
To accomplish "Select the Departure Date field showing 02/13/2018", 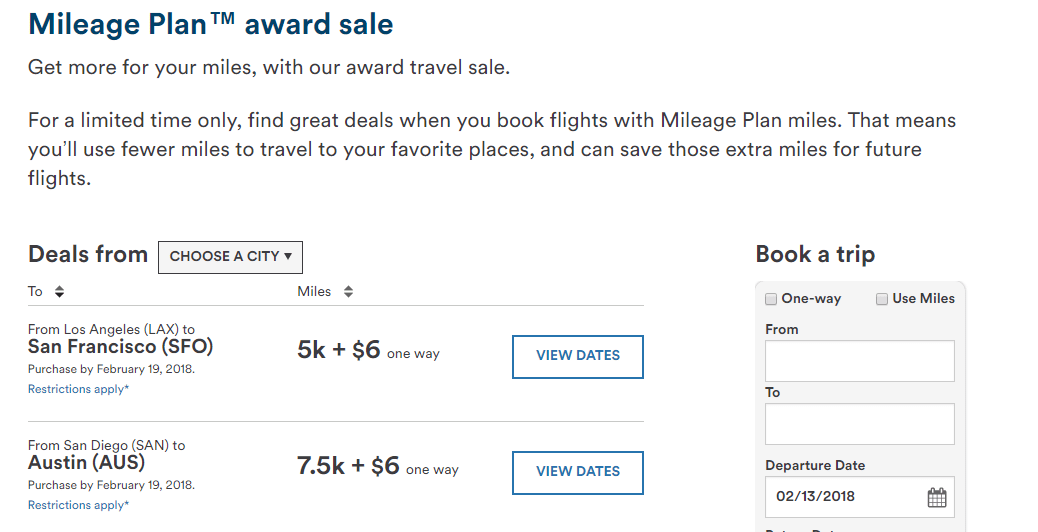I will 860,497.
